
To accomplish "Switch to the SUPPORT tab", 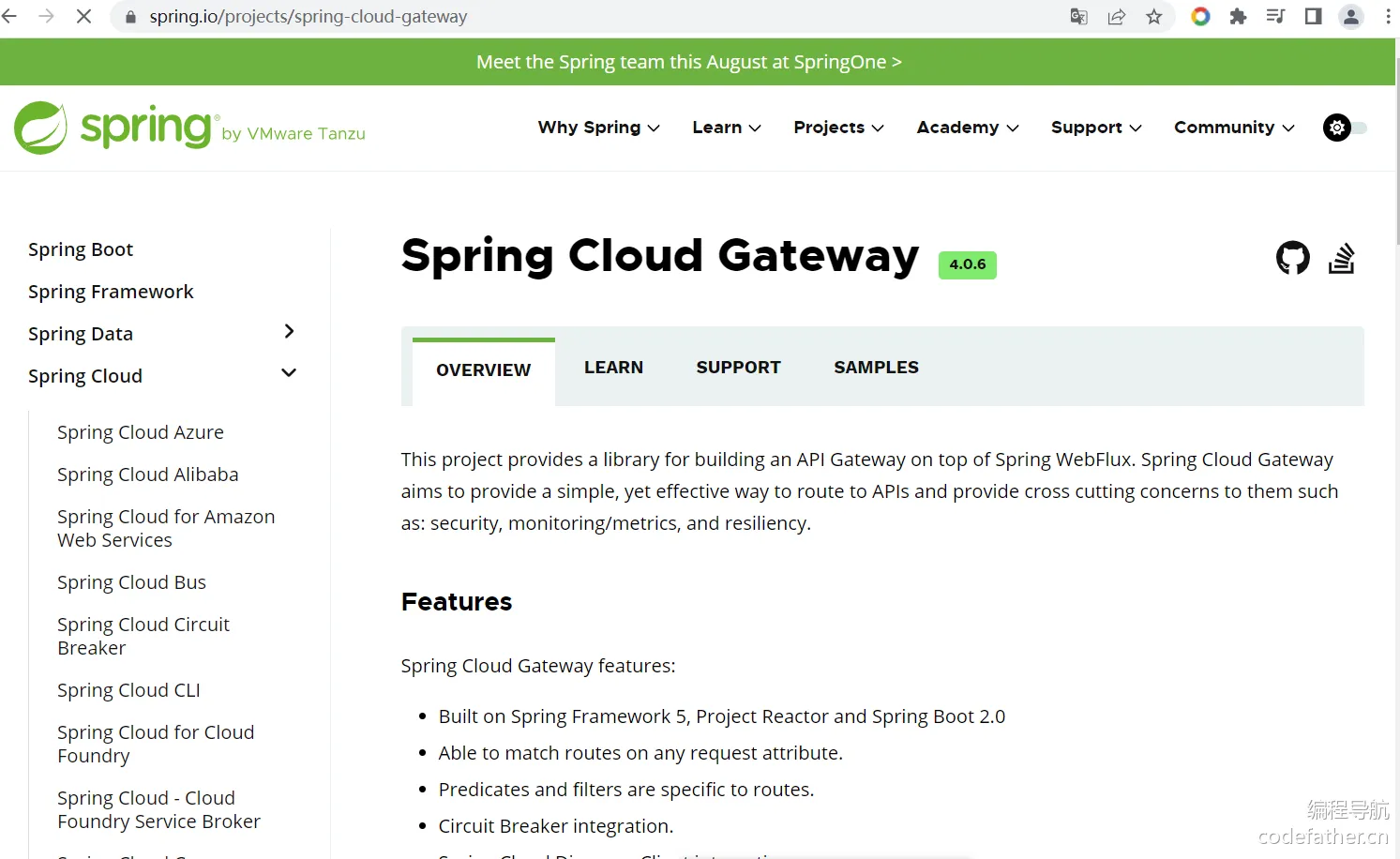I will (x=739, y=368).
